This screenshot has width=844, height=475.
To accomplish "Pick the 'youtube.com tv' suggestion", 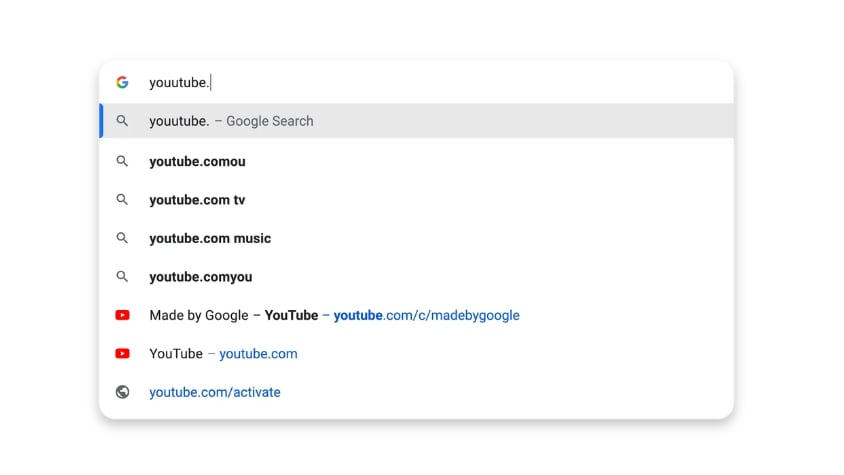I will (197, 200).
